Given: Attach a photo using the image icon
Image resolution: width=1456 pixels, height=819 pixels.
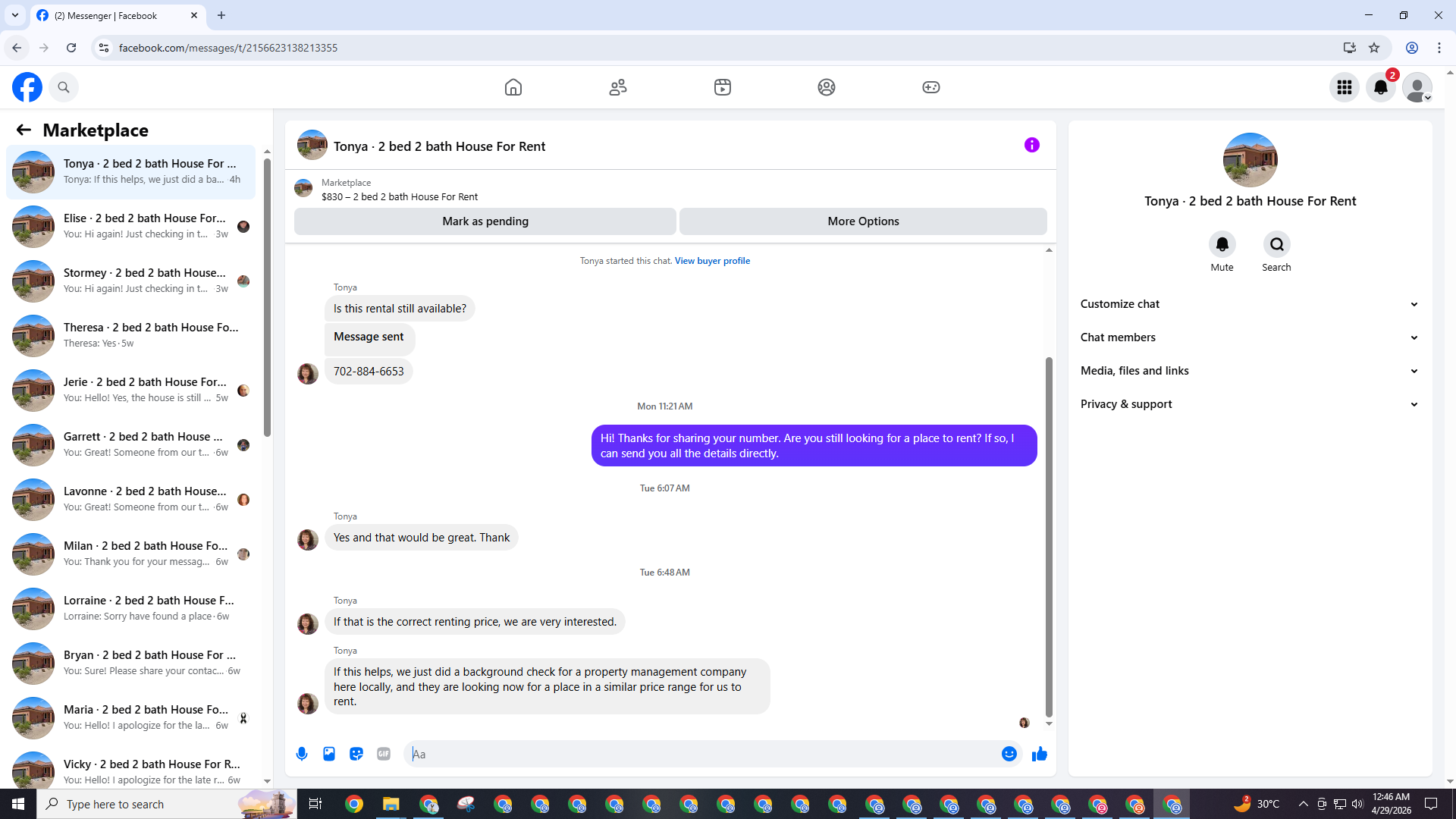Looking at the screenshot, I should click(x=329, y=754).
